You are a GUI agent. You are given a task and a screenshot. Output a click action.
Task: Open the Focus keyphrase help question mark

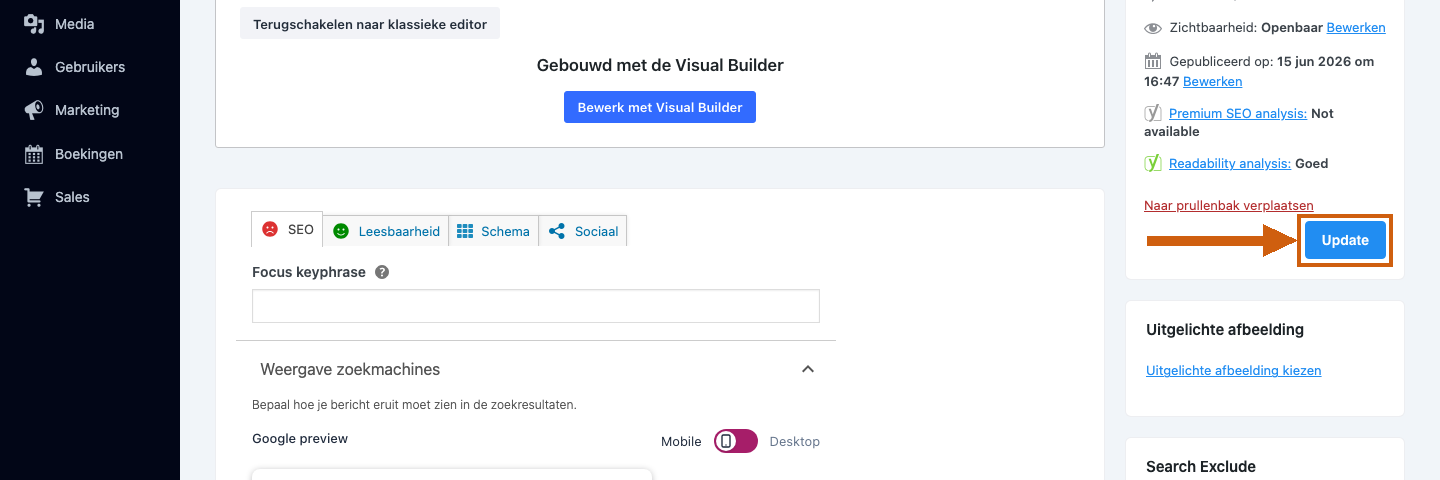tap(382, 272)
